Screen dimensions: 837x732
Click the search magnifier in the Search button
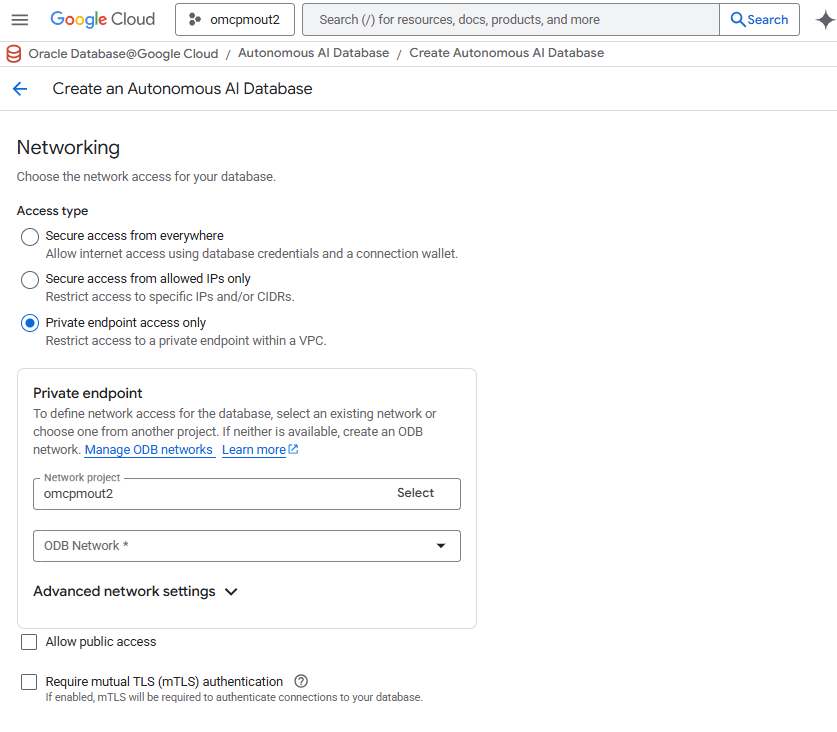pos(737,19)
